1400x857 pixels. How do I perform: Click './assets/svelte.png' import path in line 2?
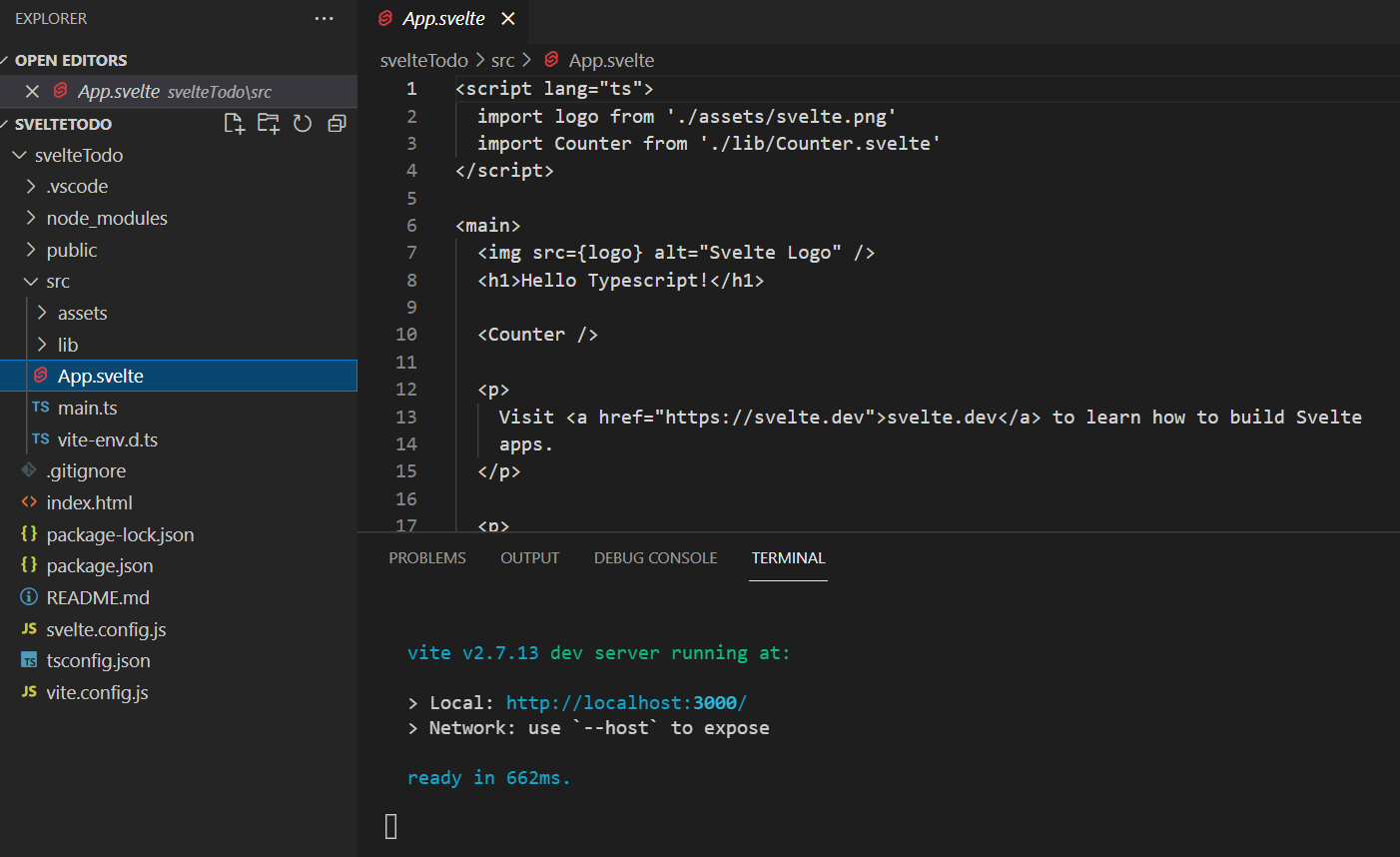pyautogui.click(x=780, y=117)
